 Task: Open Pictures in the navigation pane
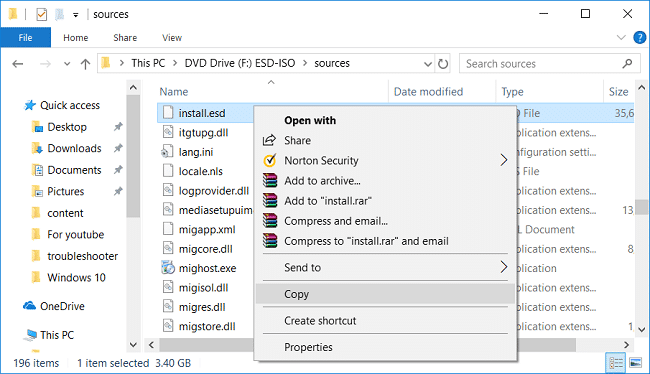point(65,192)
